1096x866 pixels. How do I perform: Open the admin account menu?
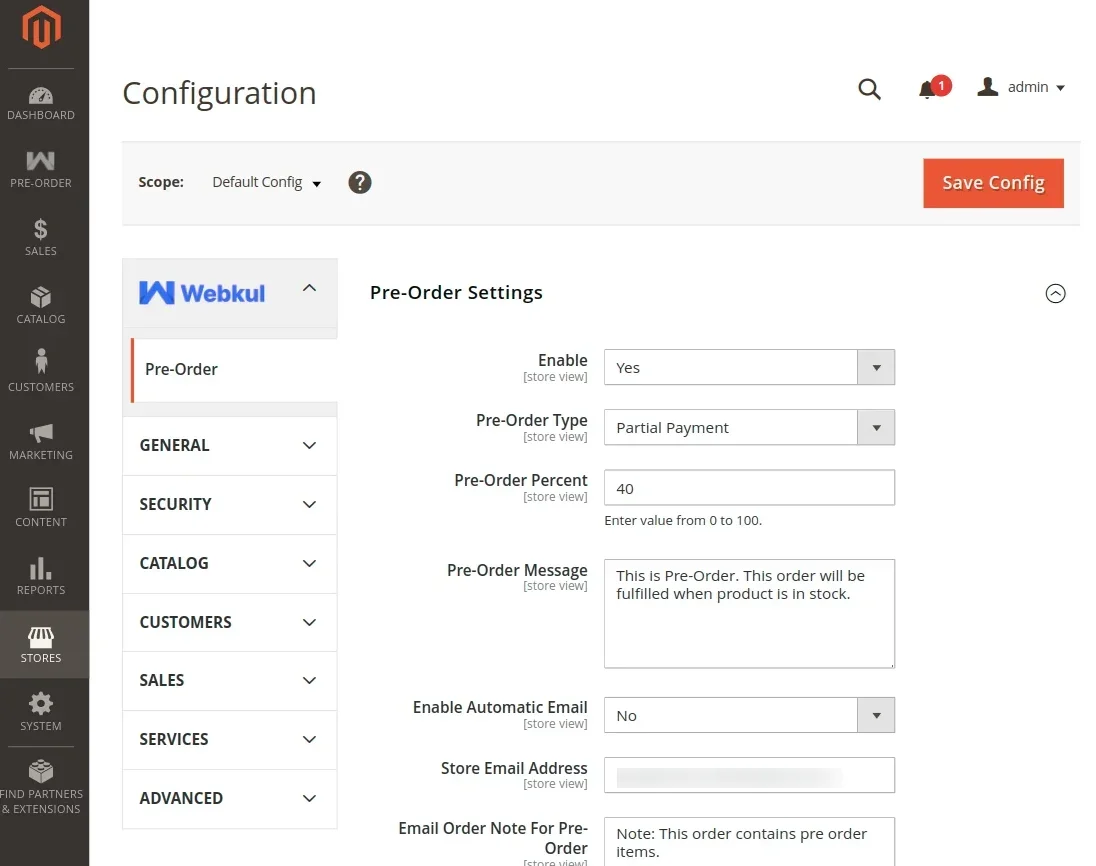pyautogui.click(x=1021, y=88)
